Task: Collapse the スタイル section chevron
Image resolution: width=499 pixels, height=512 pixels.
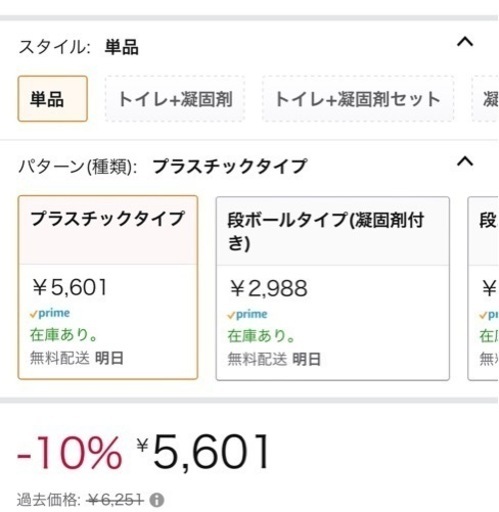Action: pyautogui.click(x=465, y=42)
